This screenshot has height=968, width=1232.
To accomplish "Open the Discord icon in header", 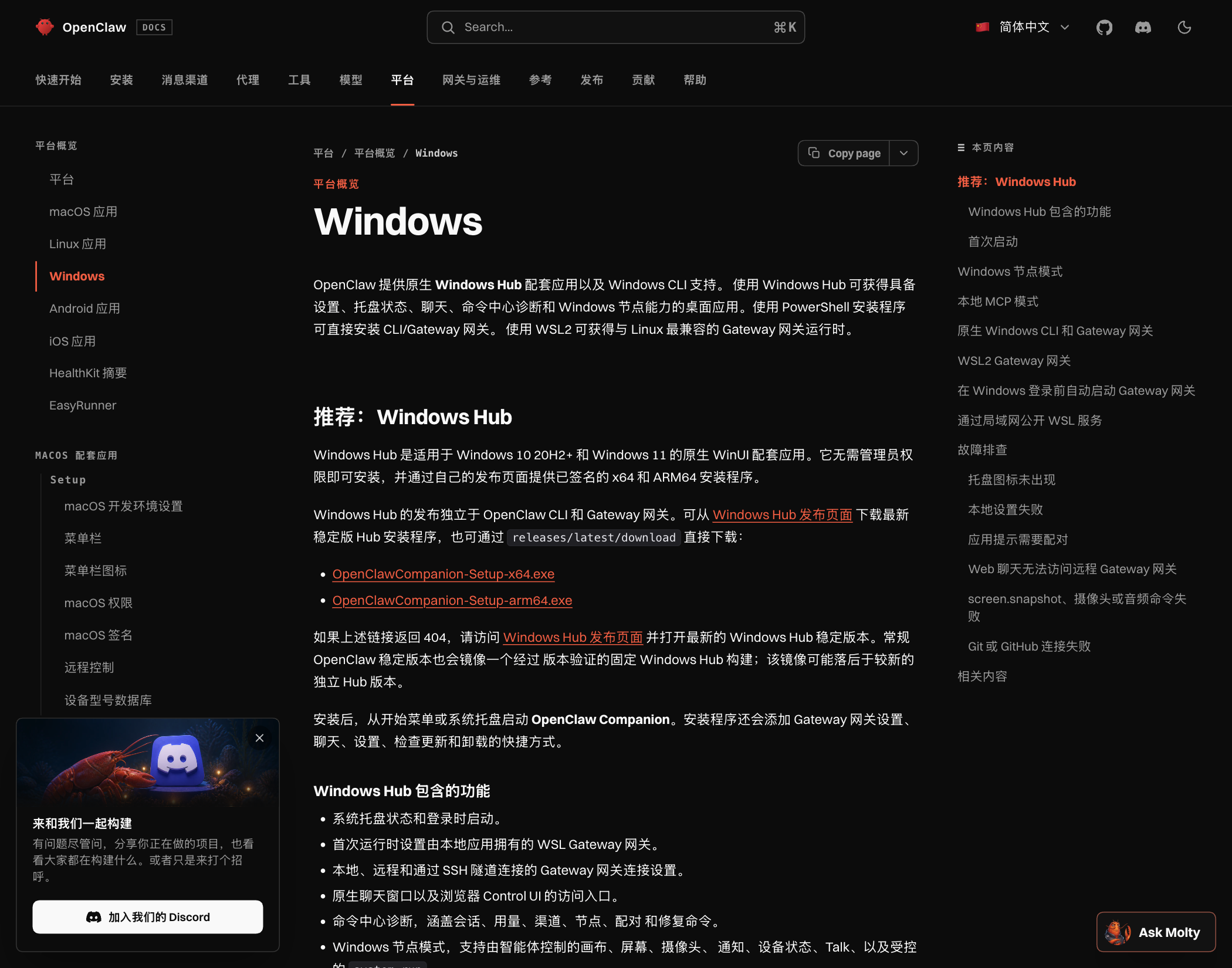I will pyautogui.click(x=1143, y=28).
